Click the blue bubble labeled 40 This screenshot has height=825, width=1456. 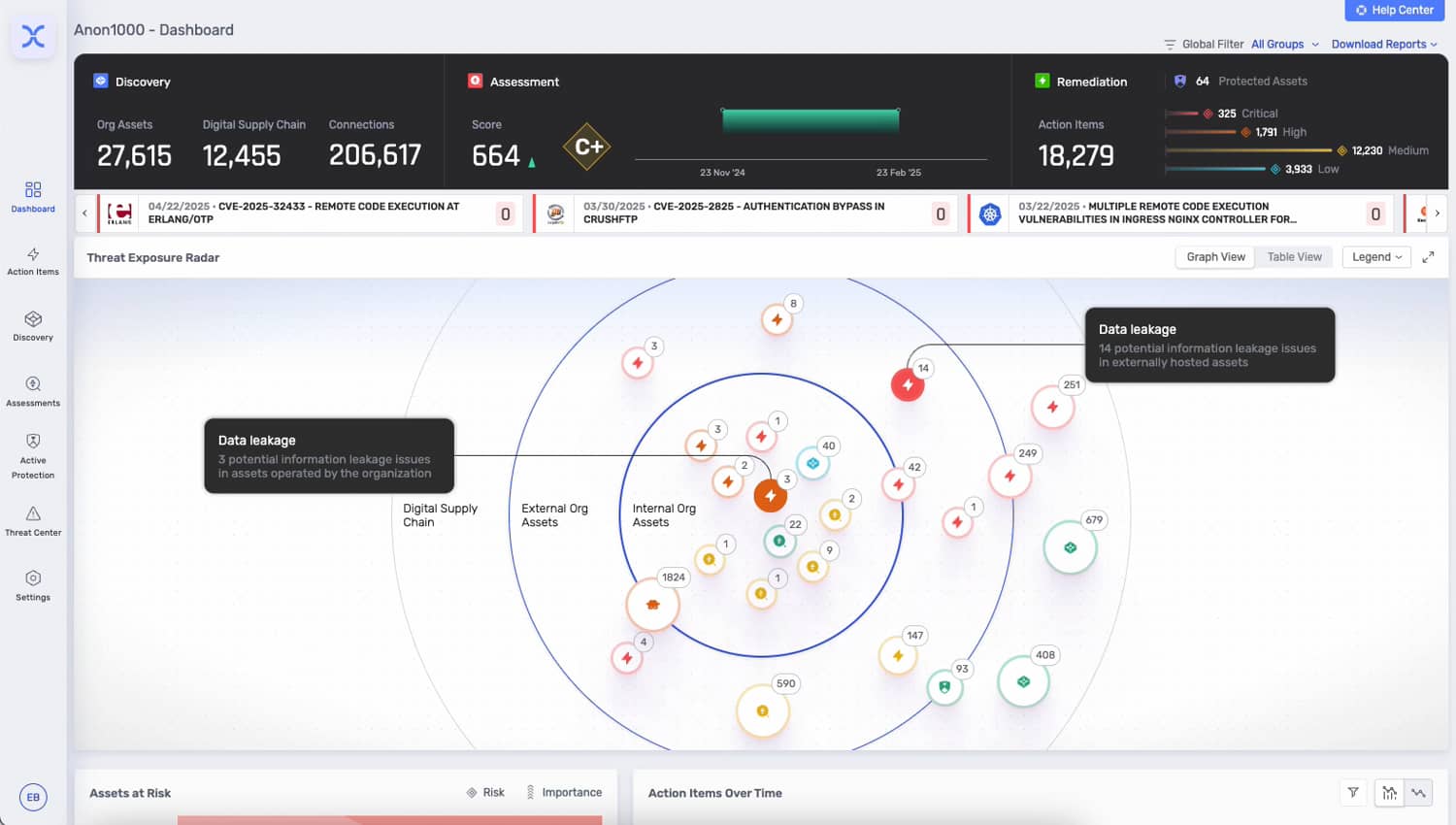[x=813, y=463]
